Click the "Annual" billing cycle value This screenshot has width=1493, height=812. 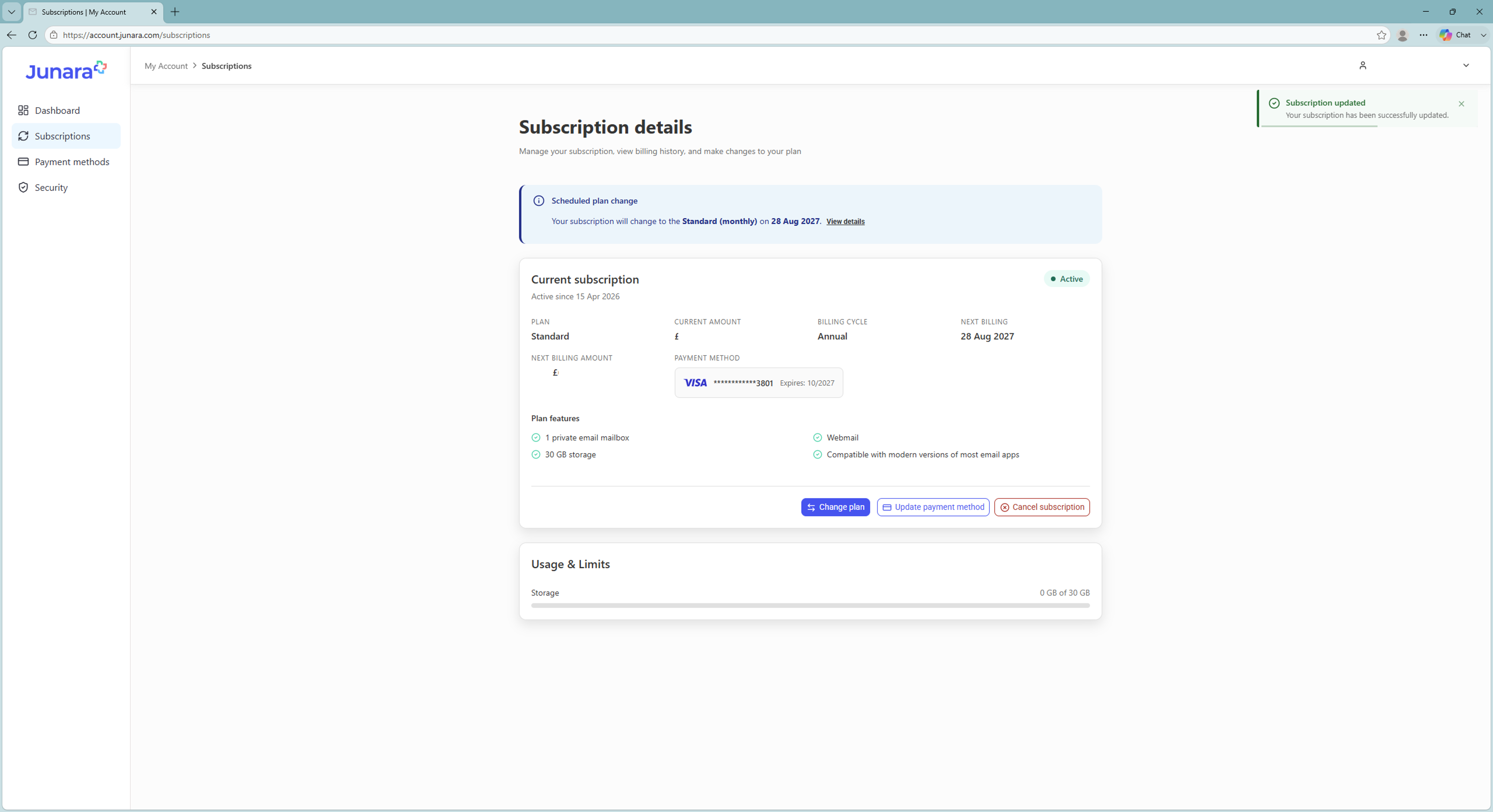[x=832, y=336]
